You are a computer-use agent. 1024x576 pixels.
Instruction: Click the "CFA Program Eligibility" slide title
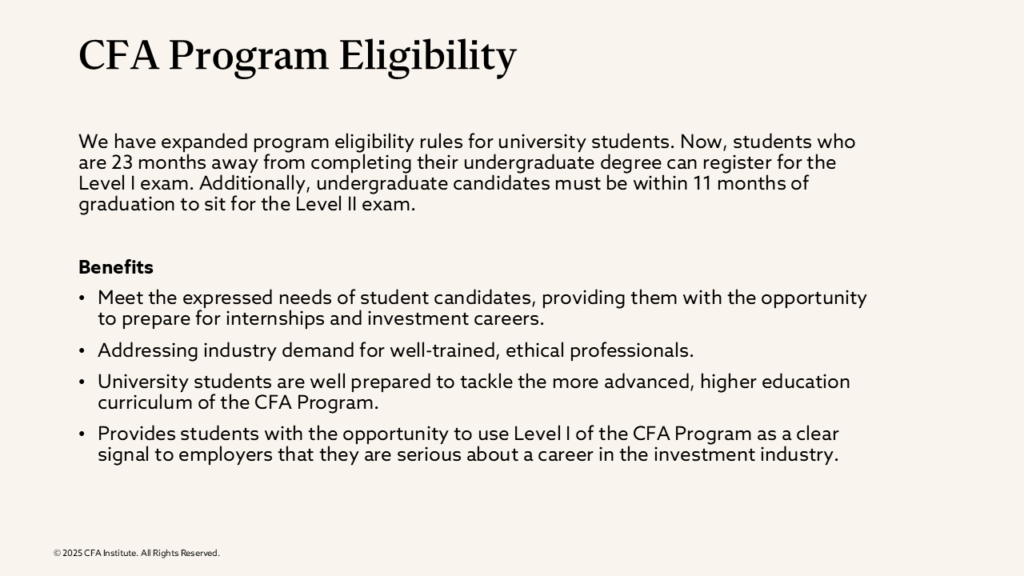(297, 56)
